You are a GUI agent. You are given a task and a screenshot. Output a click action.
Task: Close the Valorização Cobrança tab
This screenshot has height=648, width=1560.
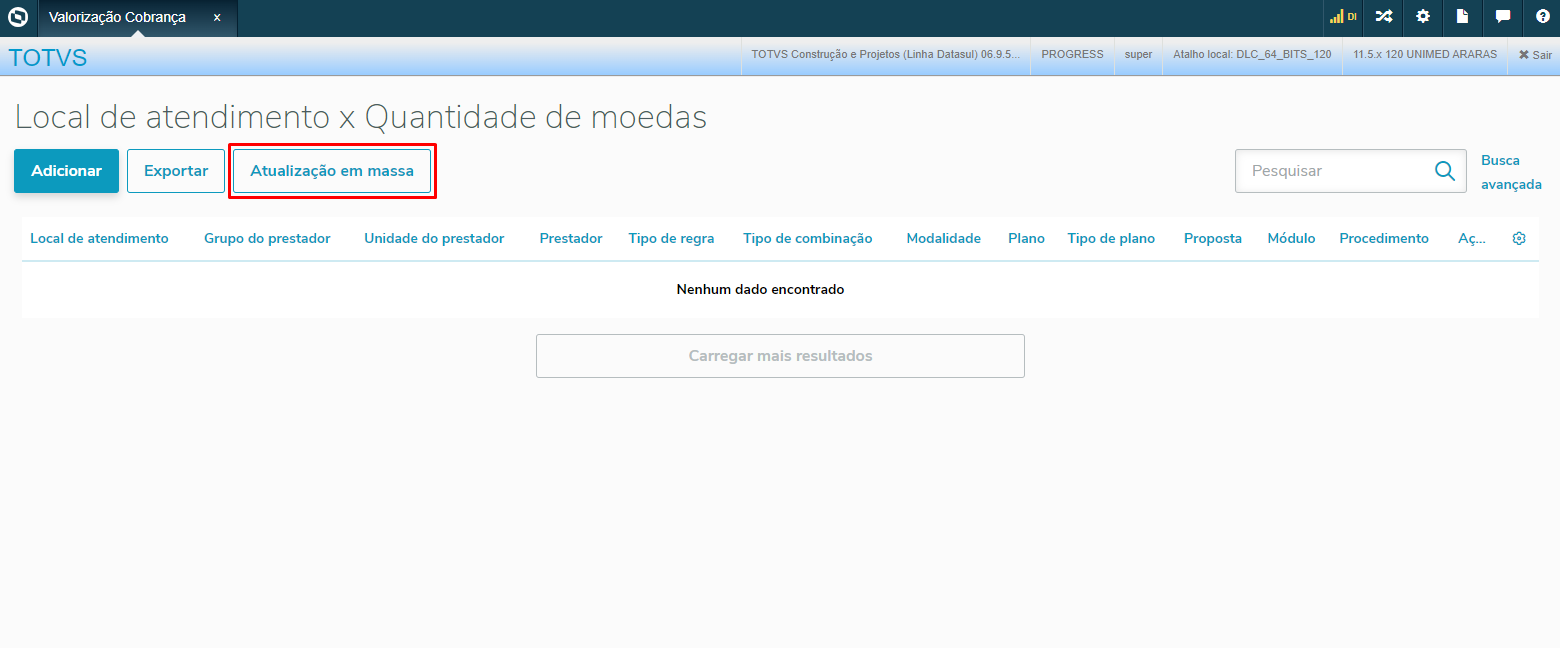coord(217,18)
